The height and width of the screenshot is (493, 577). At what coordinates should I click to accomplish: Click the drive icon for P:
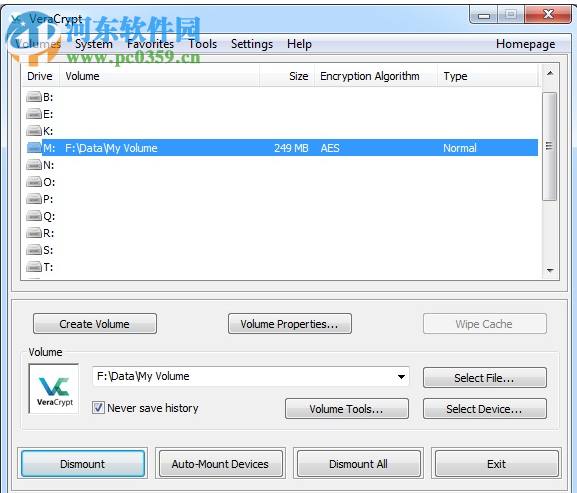click(x=34, y=199)
